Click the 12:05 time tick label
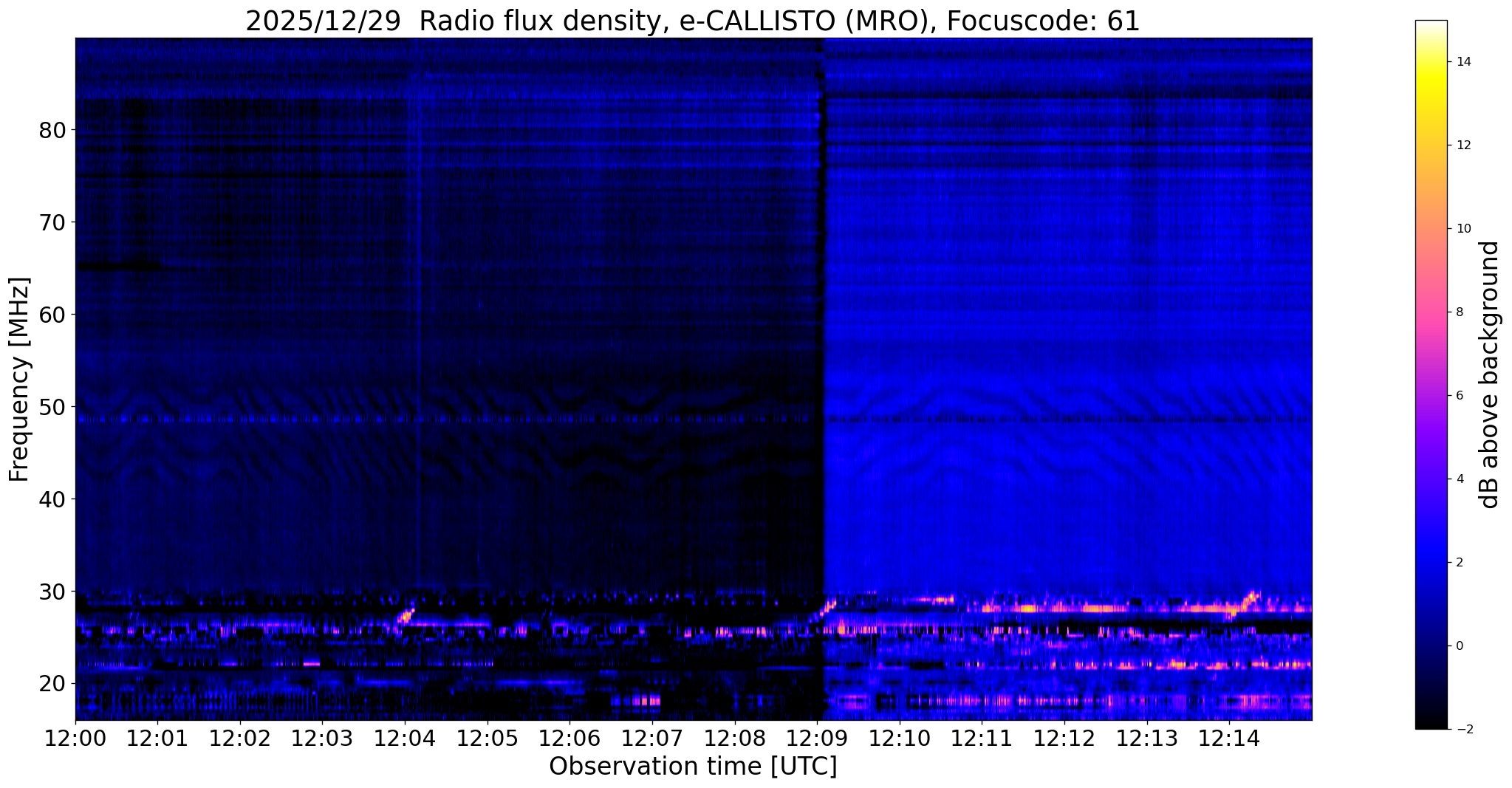 click(x=487, y=739)
